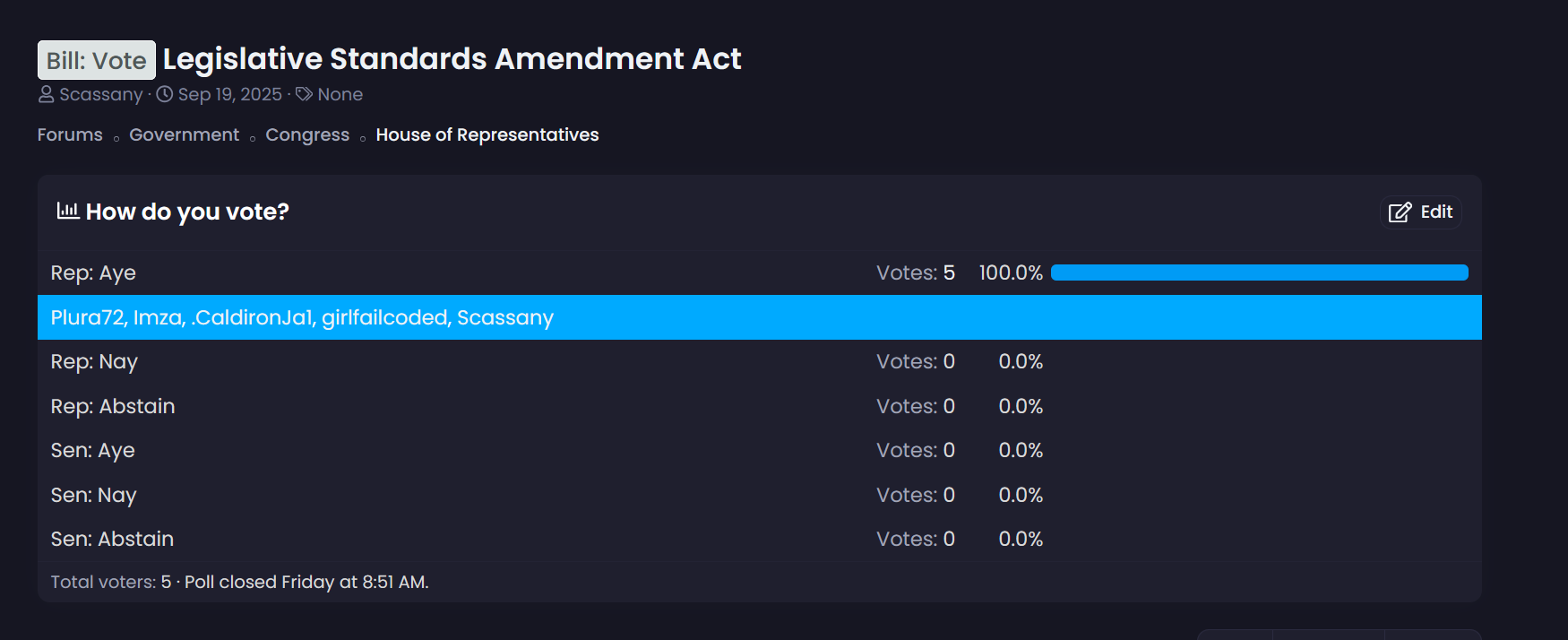Go to Forums breadcrumb

coord(70,134)
